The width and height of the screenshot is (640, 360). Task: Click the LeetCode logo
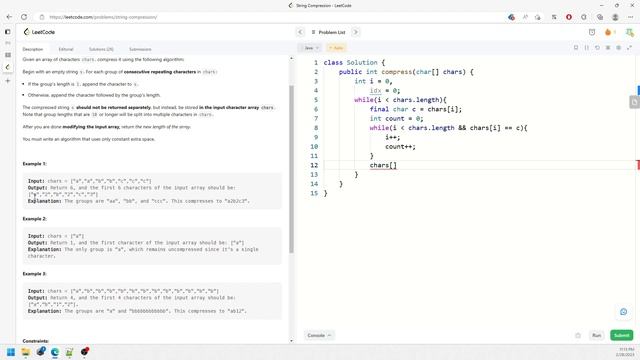pyautogui.click(x=39, y=32)
